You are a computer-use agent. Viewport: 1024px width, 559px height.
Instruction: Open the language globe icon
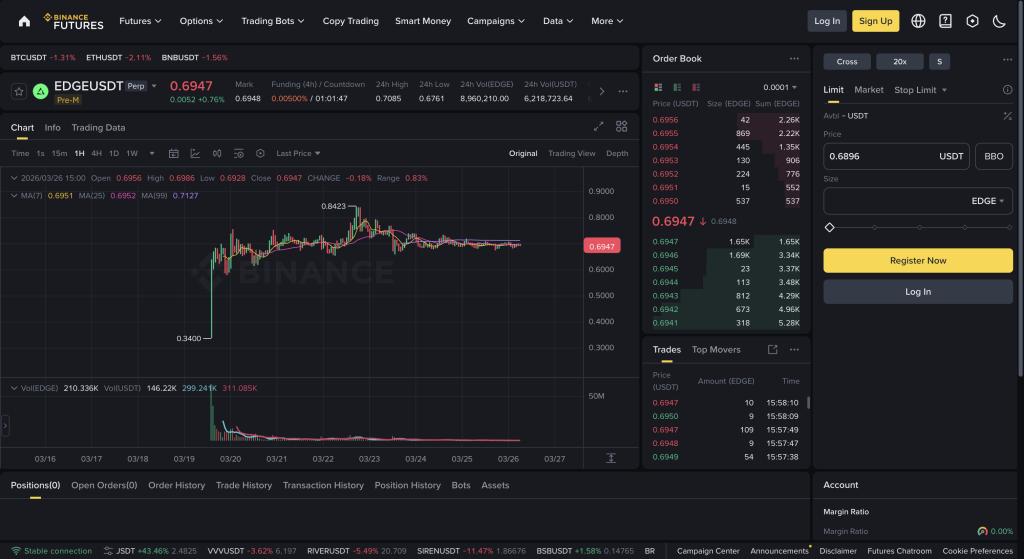click(x=918, y=21)
